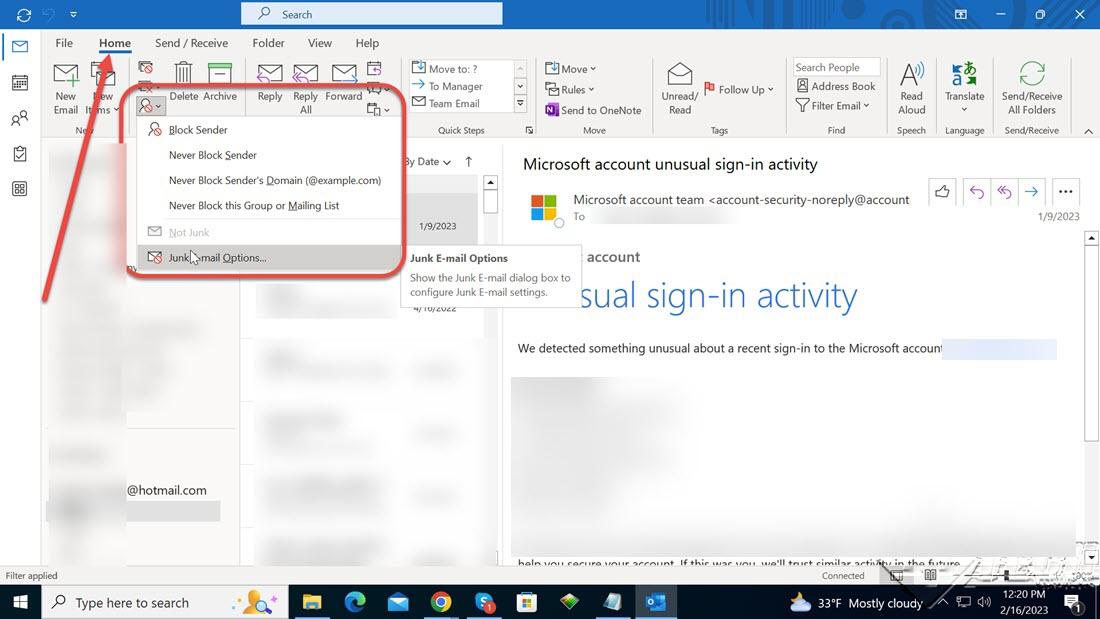Open Address Book
This screenshot has width=1100, height=619.
pos(836,87)
